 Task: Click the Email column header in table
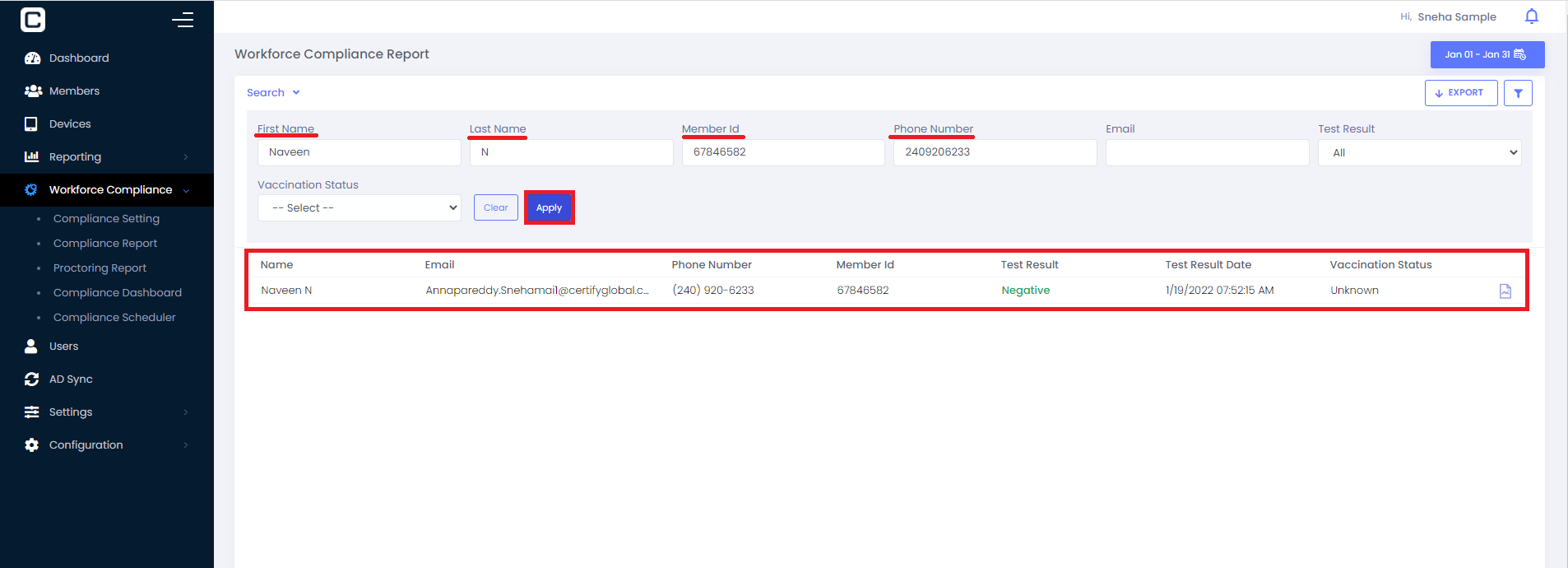click(439, 265)
